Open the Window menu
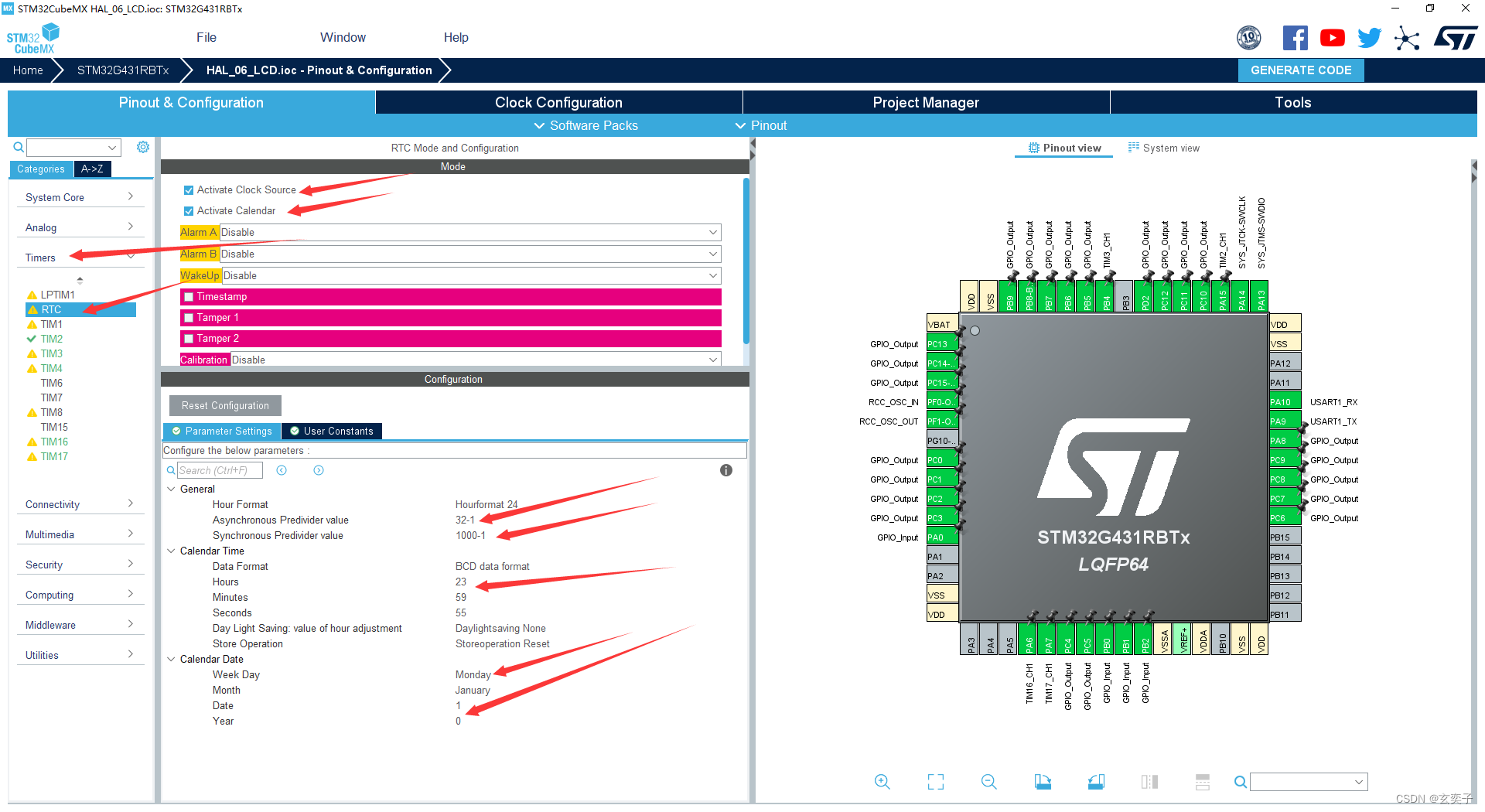The image size is (1485, 812). 343,38
